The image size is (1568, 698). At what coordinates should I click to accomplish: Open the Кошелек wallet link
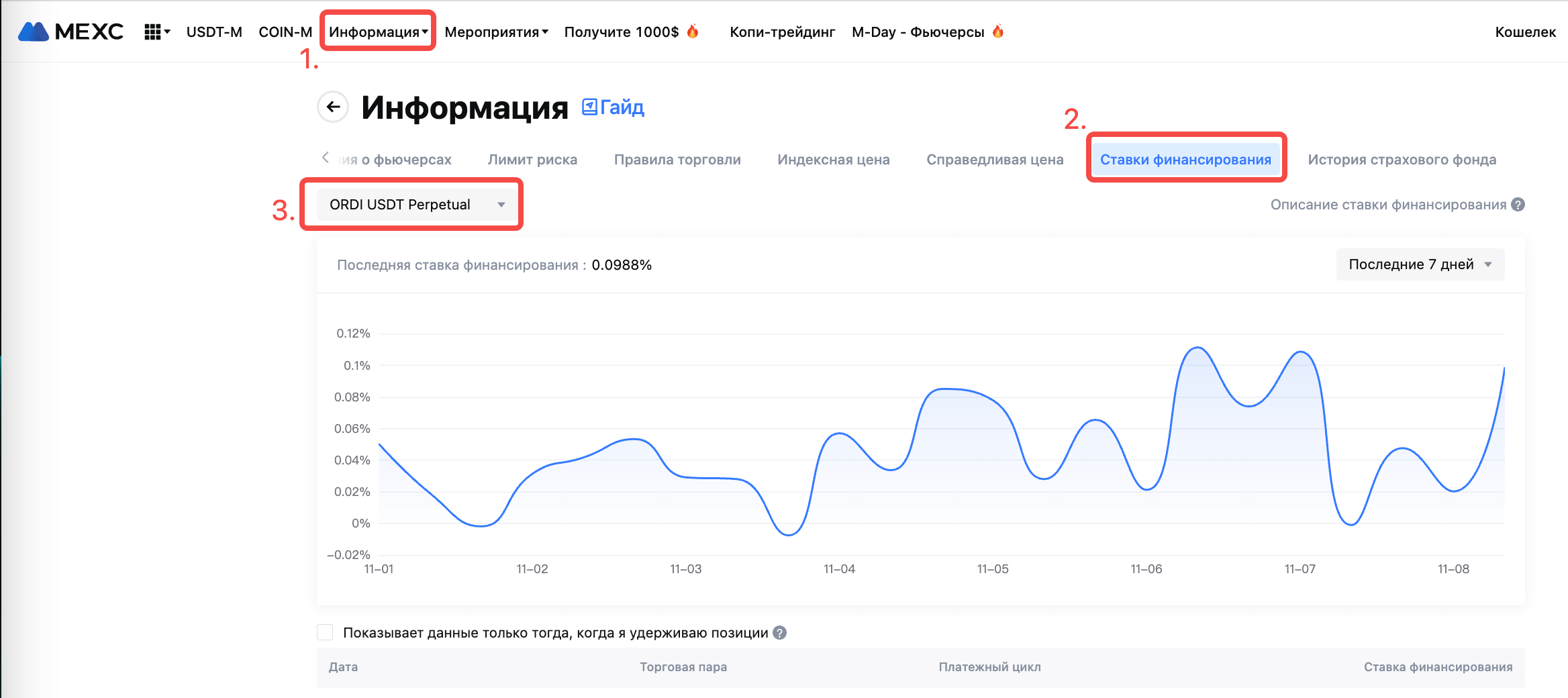click(1525, 32)
